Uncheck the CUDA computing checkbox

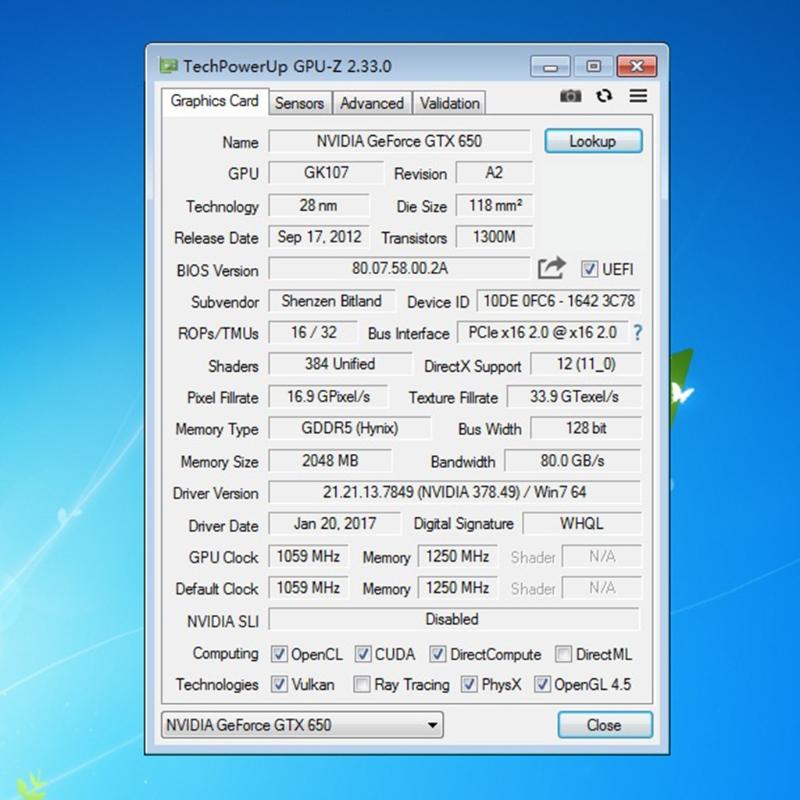(362, 654)
